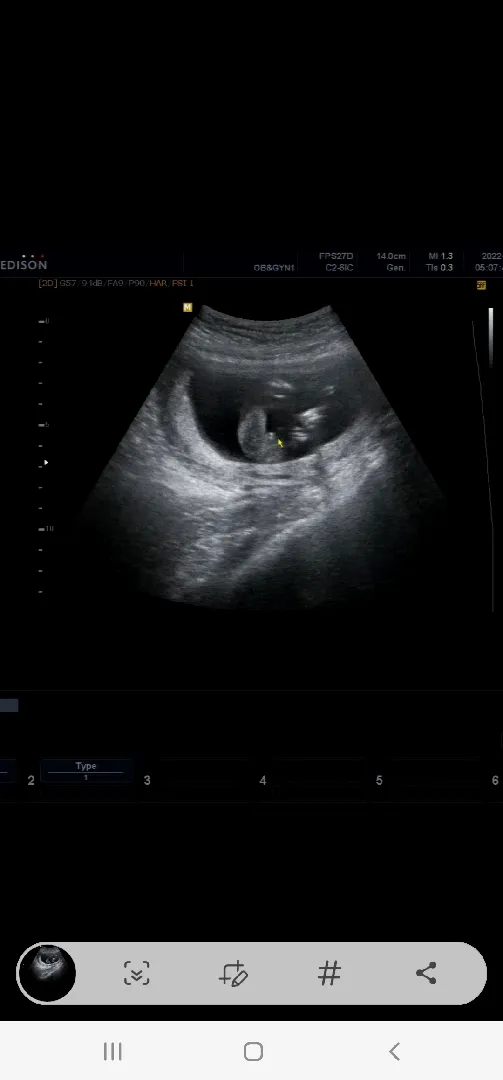Click the EDISON logo text
The height and width of the screenshot is (1080, 503).
(x=23, y=264)
